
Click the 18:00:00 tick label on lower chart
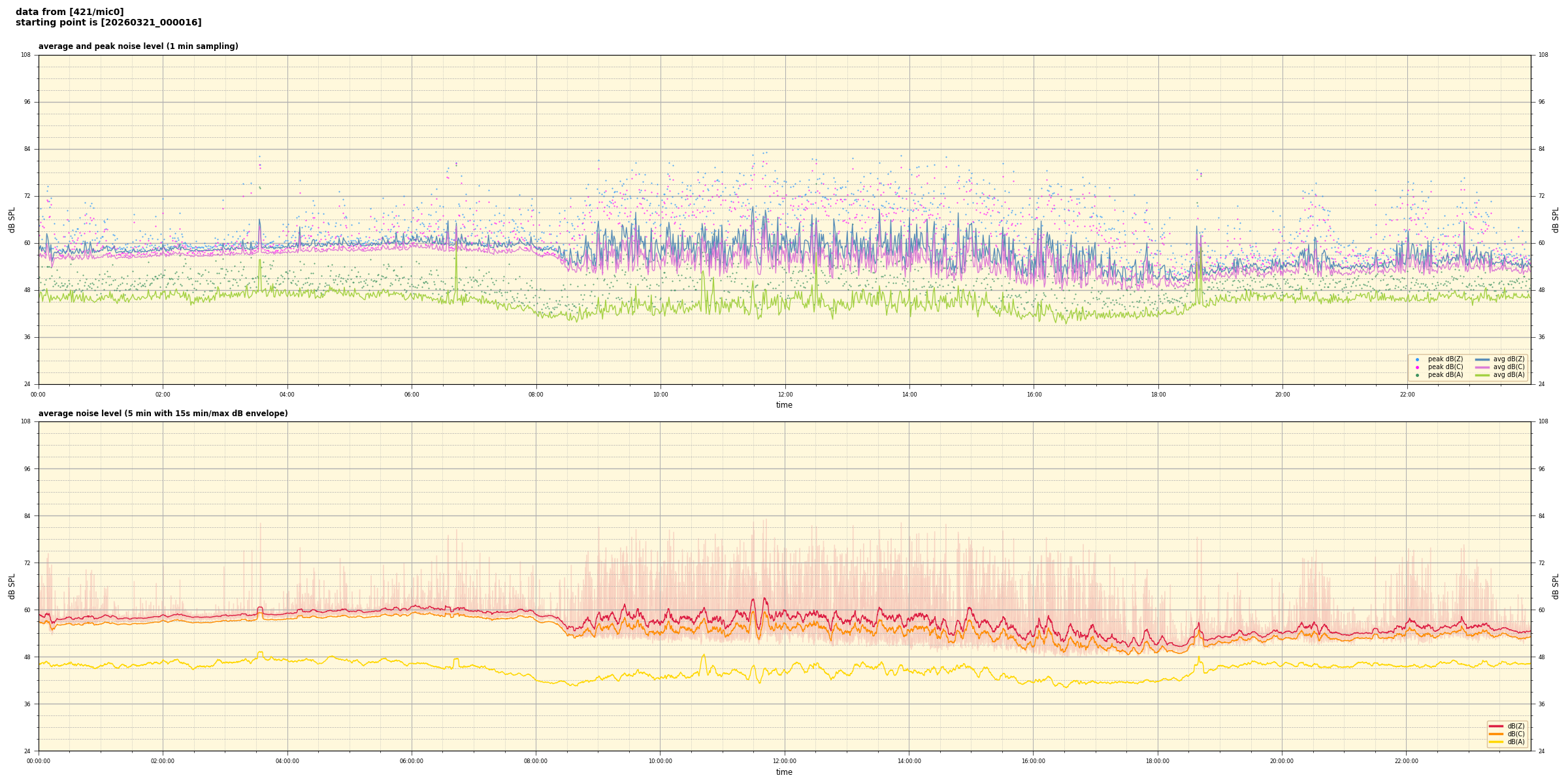coord(1157,761)
